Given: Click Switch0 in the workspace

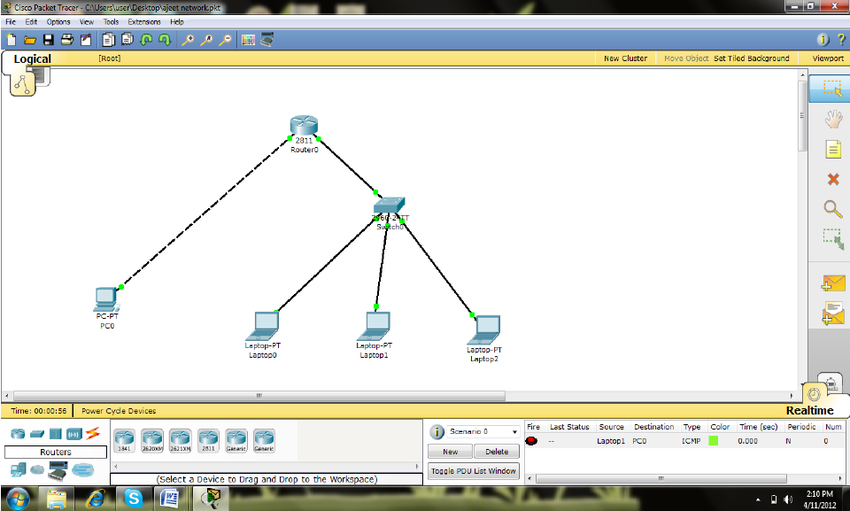Looking at the screenshot, I should pos(389,206).
